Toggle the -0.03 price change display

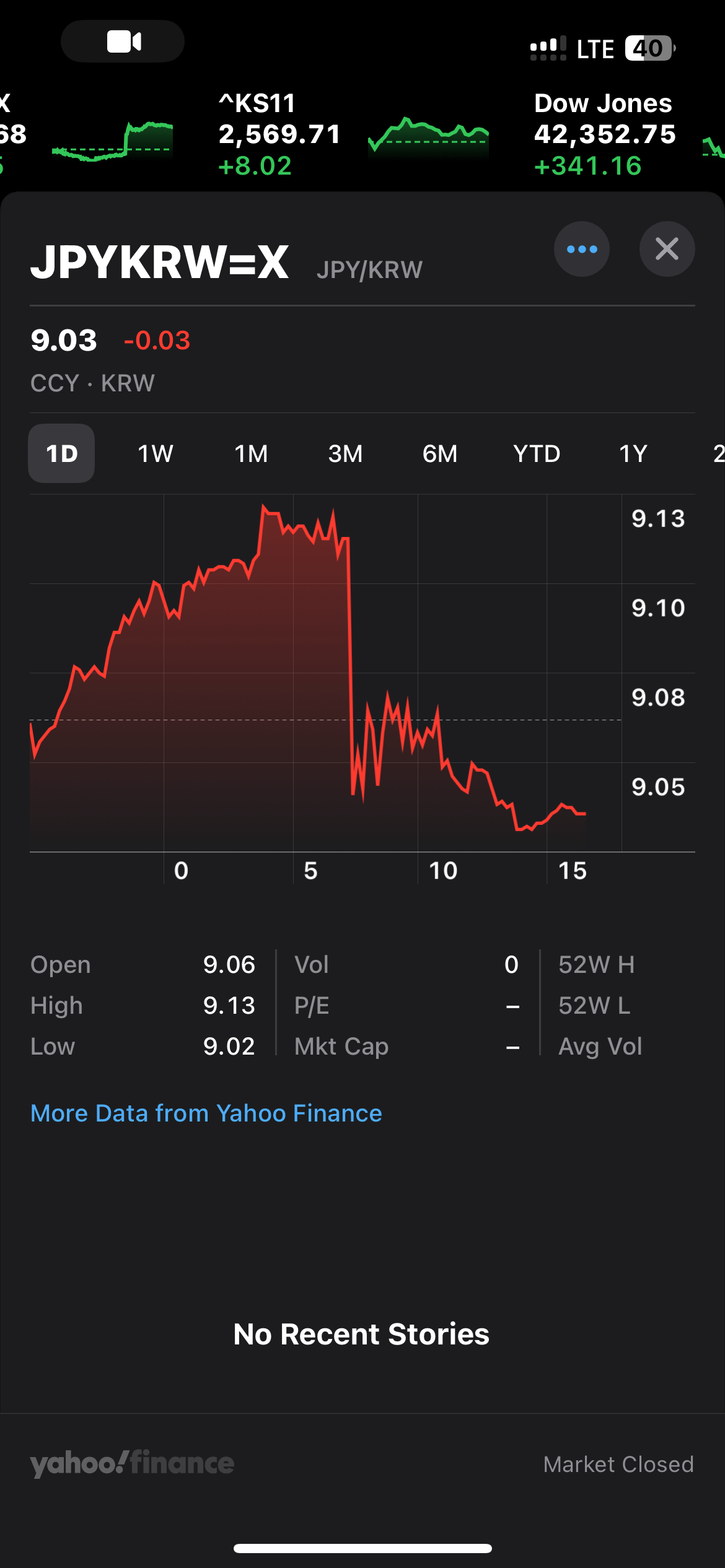(157, 341)
